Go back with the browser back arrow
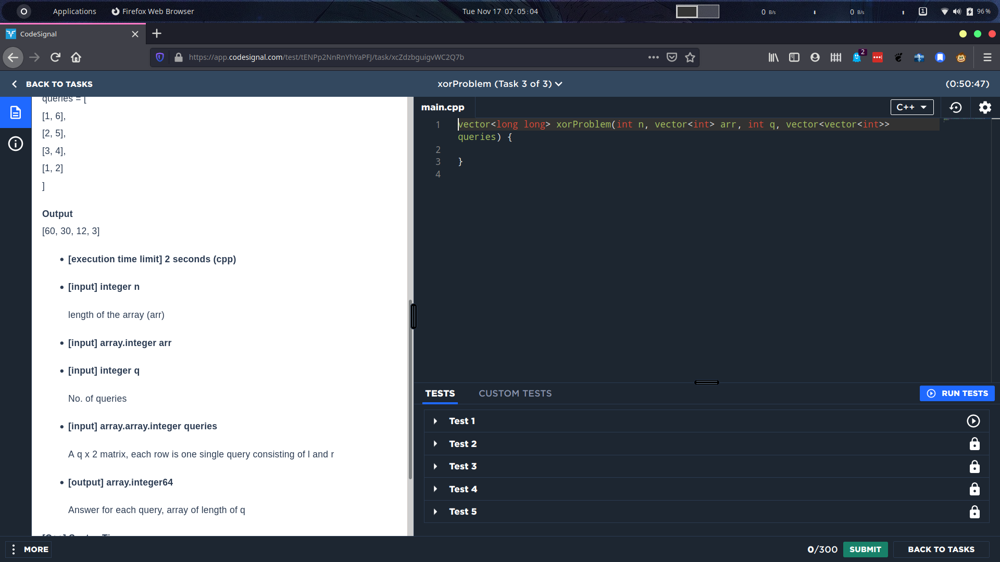The image size is (1000, 562). (x=13, y=57)
